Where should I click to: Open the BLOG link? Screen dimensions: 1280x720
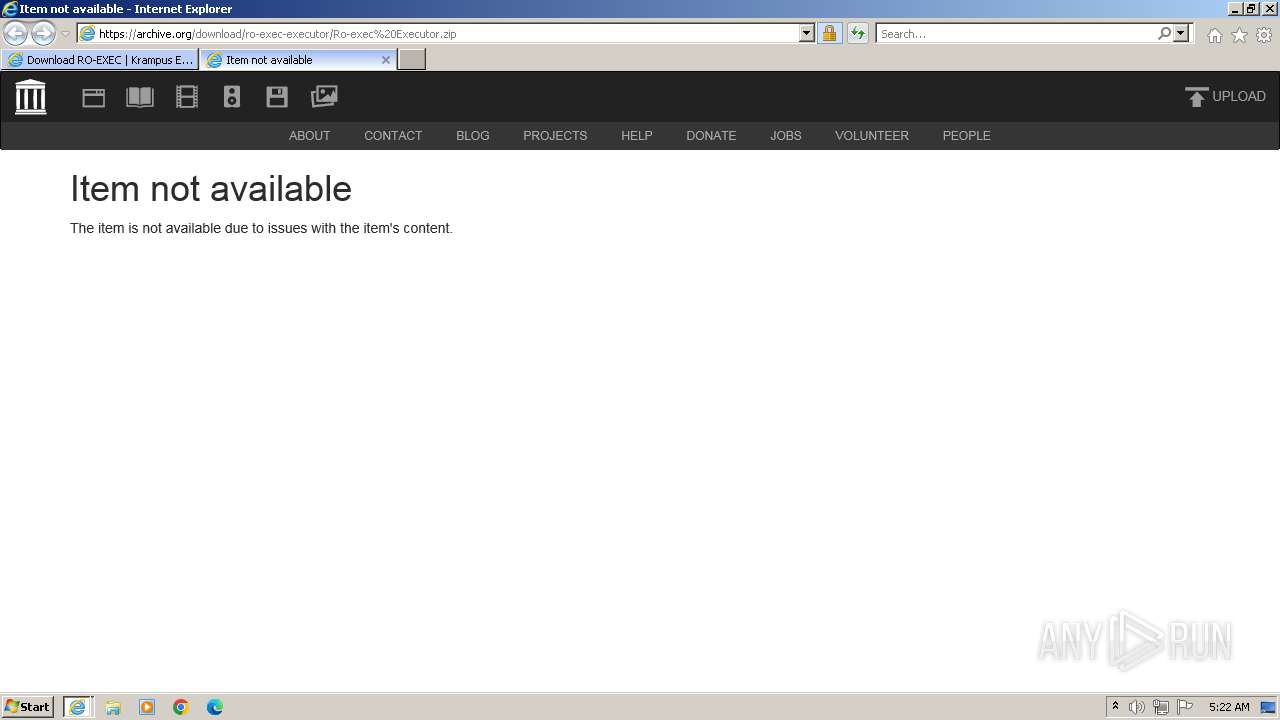(x=473, y=136)
